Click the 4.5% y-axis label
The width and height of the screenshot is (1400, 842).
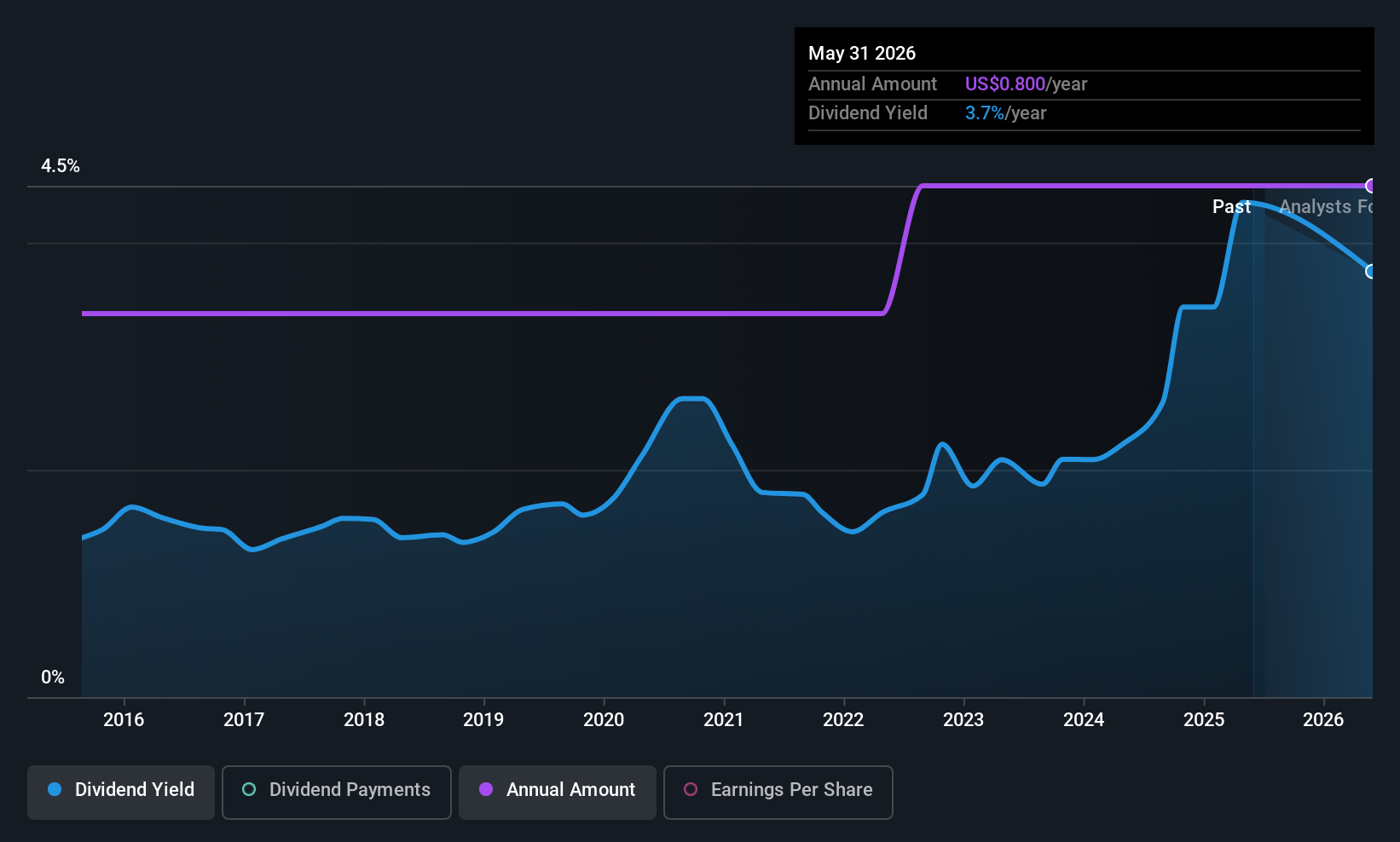coord(61,166)
